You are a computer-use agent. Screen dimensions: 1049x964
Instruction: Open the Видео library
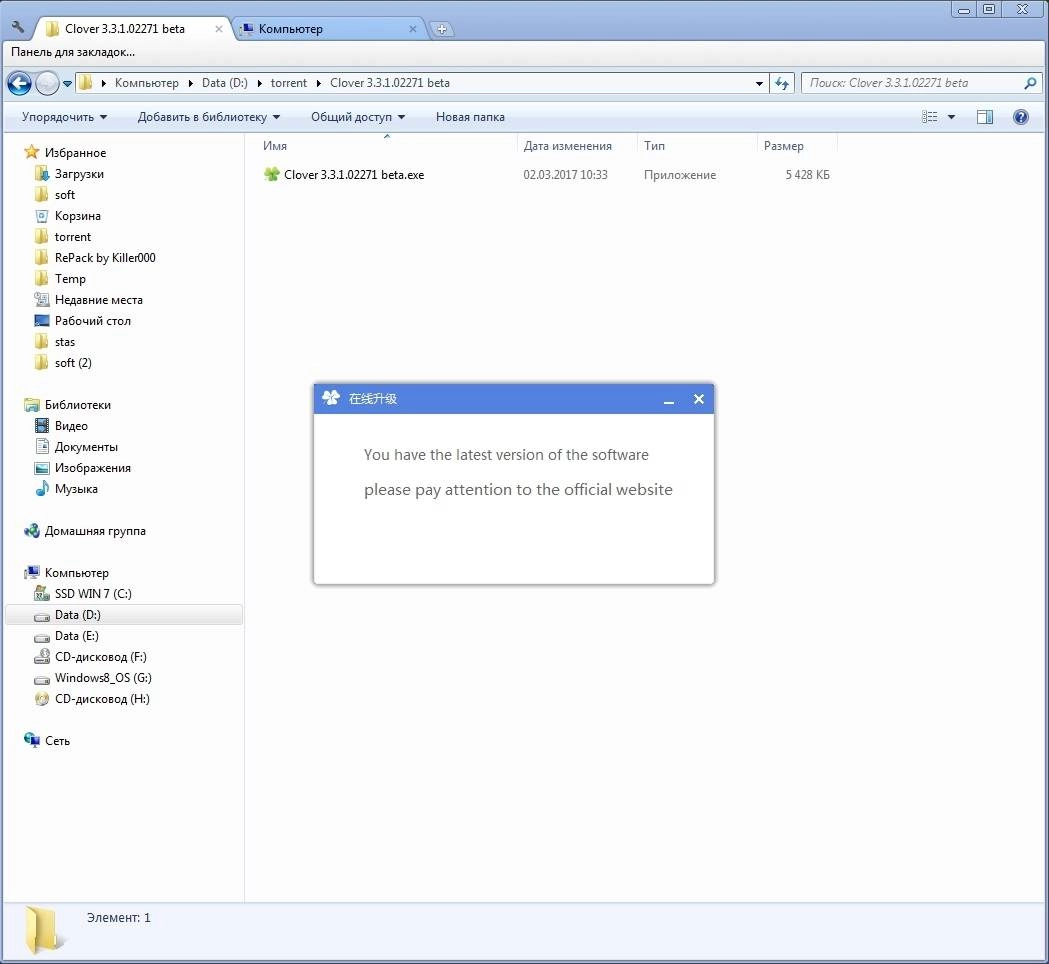point(71,425)
